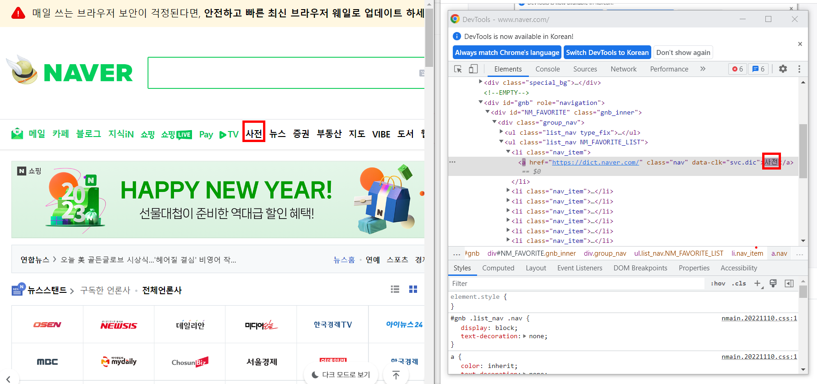Activate the DevTools element inspector picker
Screen dimensions: 817x384
tap(458, 69)
